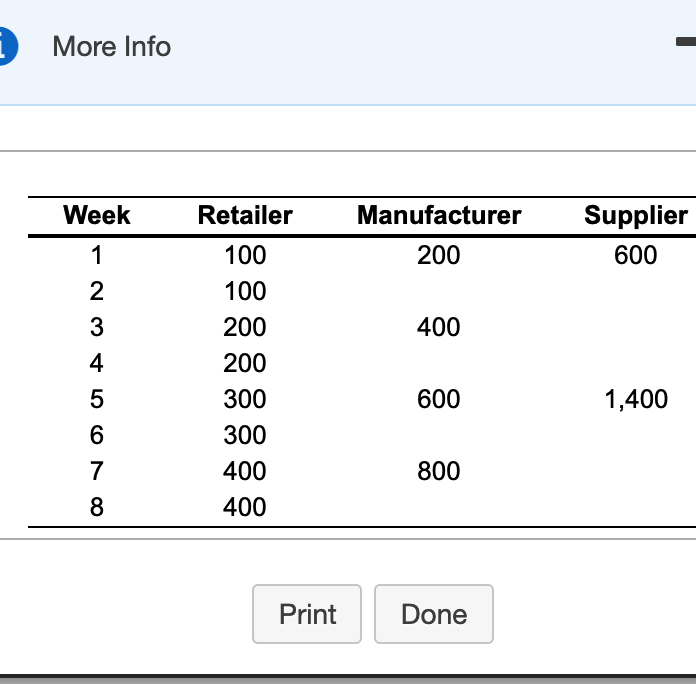Select week 4 cell

coord(97,363)
